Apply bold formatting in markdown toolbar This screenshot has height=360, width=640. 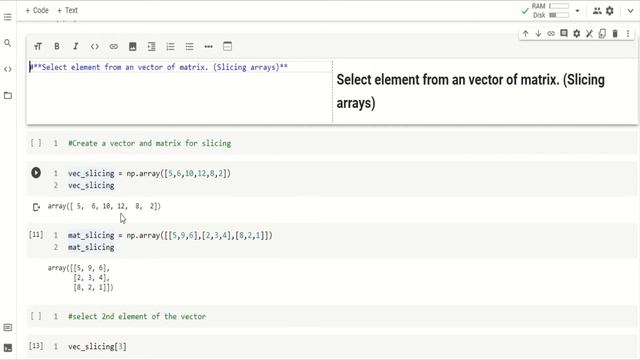click(57, 47)
